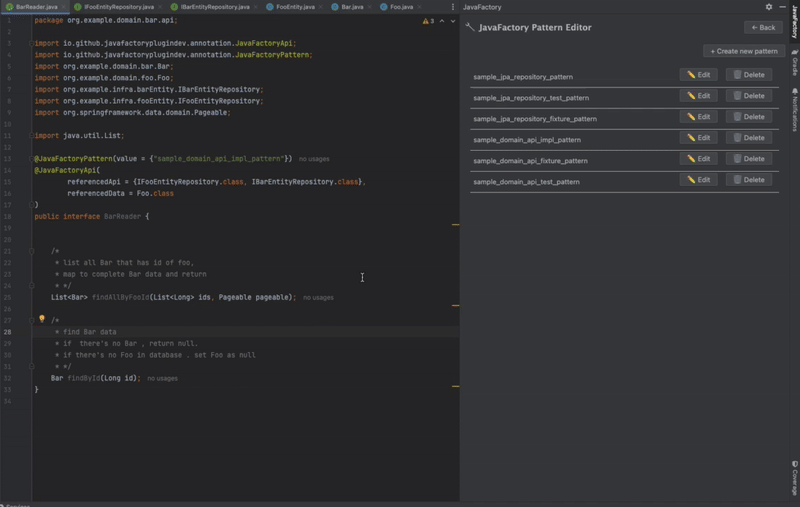The width and height of the screenshot is (800, 507).
Task: Click the findAllByFooId method name
Action: (x=120, y=297)
